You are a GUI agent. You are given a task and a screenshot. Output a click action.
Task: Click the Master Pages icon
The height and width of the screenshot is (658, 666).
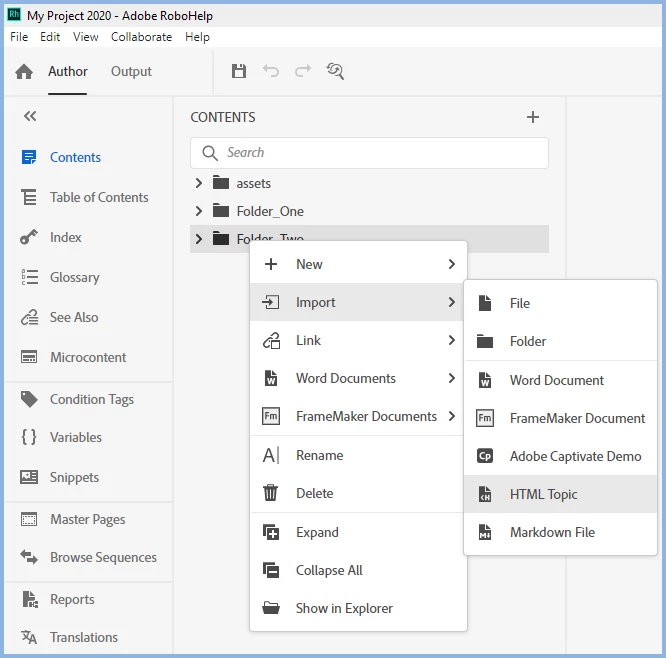[x=29, y=519]
